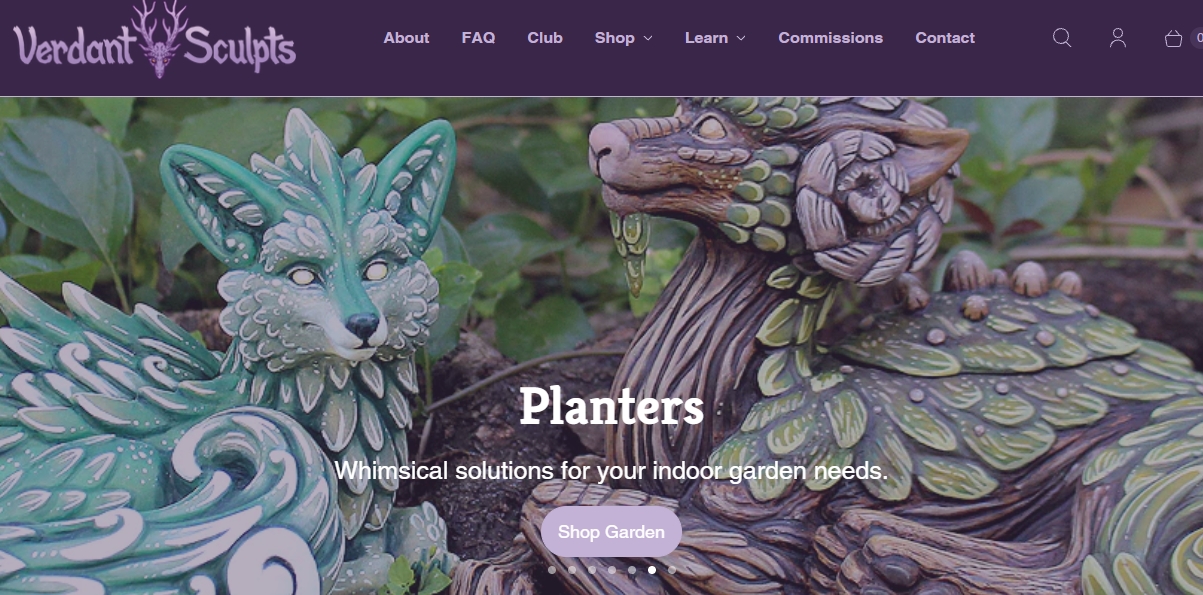Select the last carousel slide dot

pyautogui.click(x=672, y=570)
